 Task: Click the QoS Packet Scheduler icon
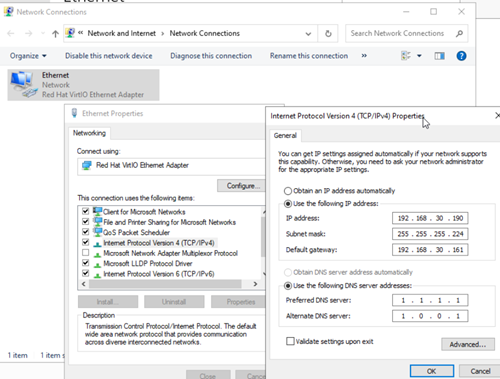tap(97, 232)
